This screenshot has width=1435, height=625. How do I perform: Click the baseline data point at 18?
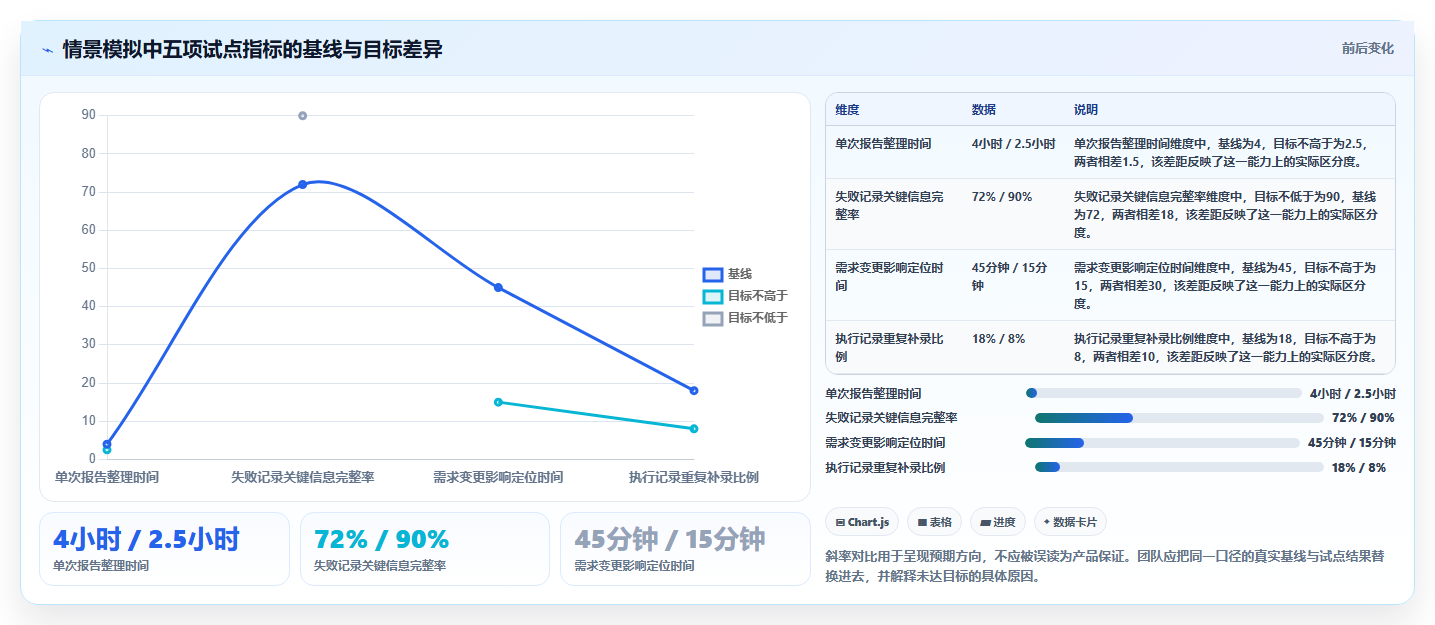click(x=694, y=390)
